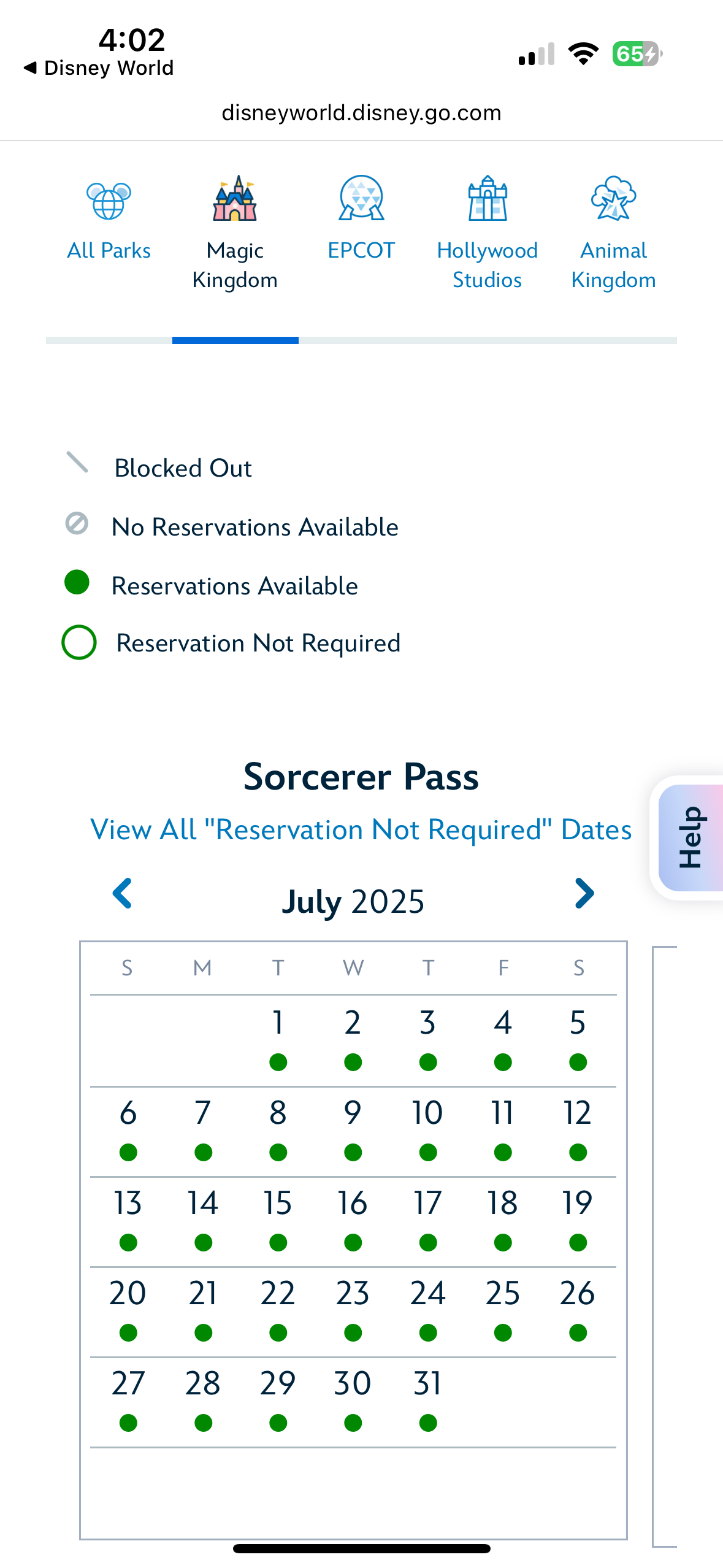
Task: Open View All "Reservation Not Required" Dates link
Action: (x=361, y=829)
